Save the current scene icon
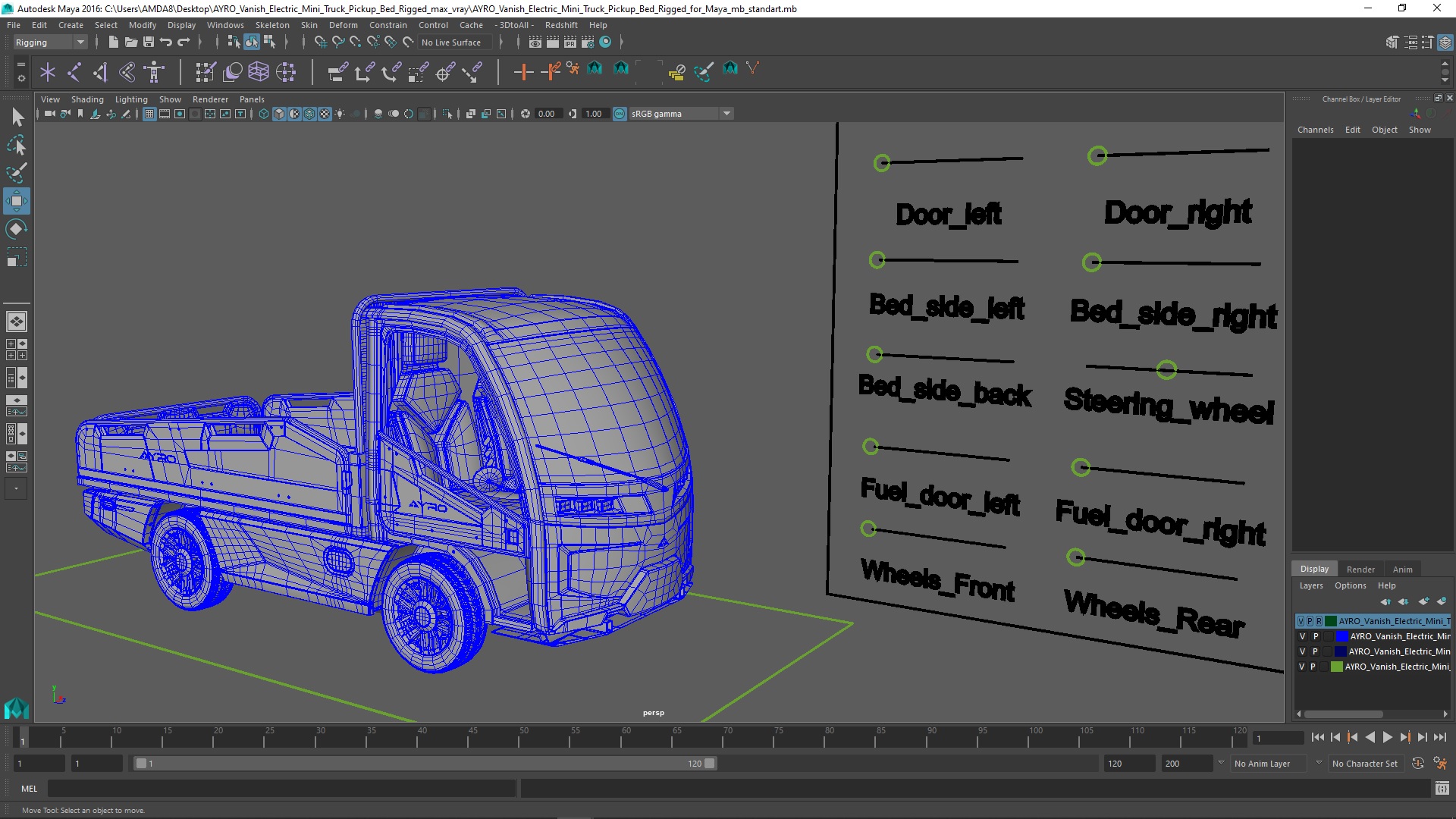Screen dimensions: 1456x819 (149, 42)
